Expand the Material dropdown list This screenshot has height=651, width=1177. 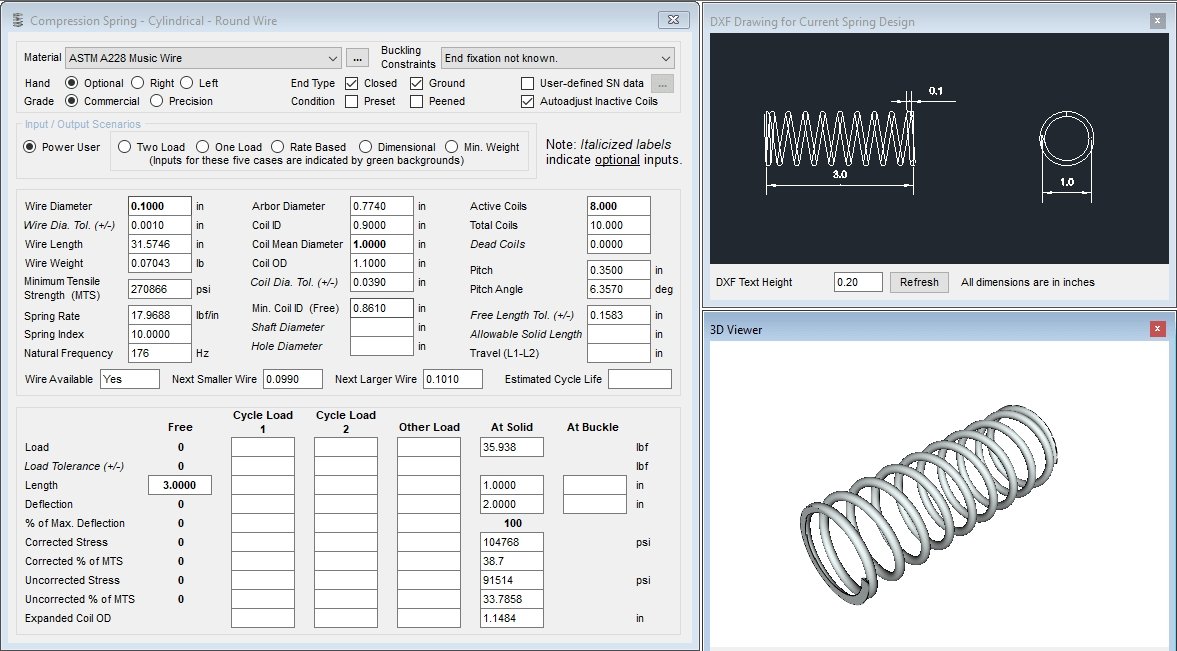(x=333, y=58)
